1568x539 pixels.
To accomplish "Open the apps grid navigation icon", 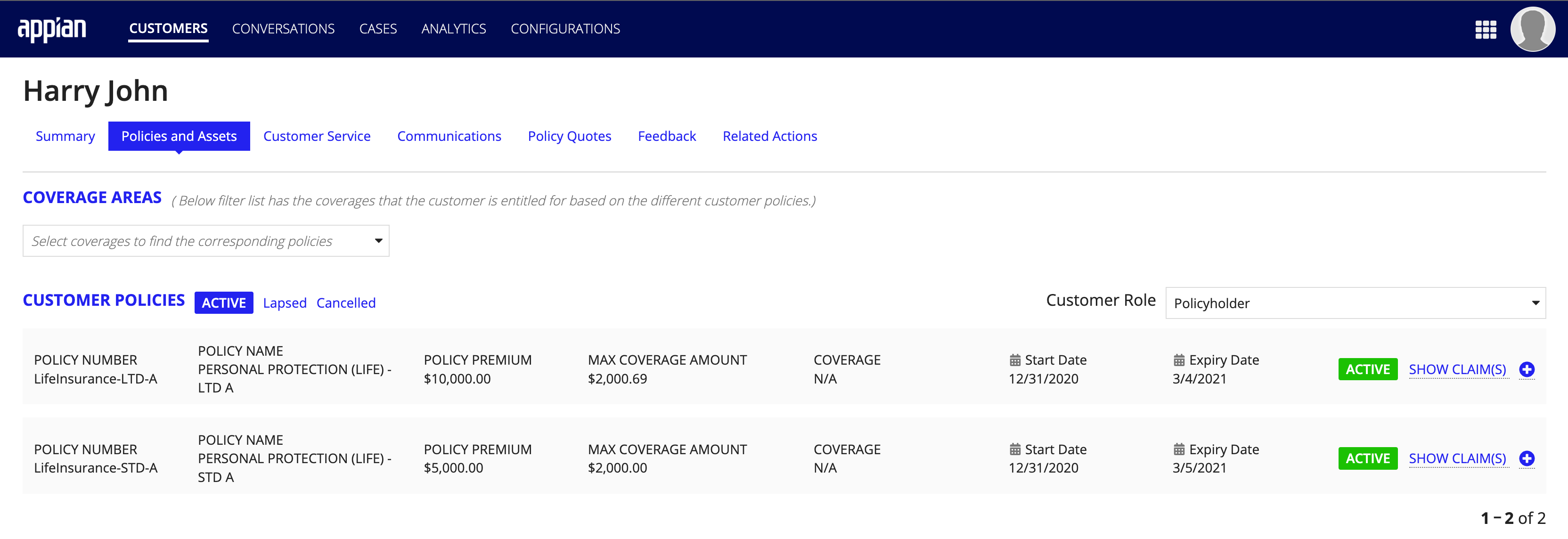I will 1485,29.
